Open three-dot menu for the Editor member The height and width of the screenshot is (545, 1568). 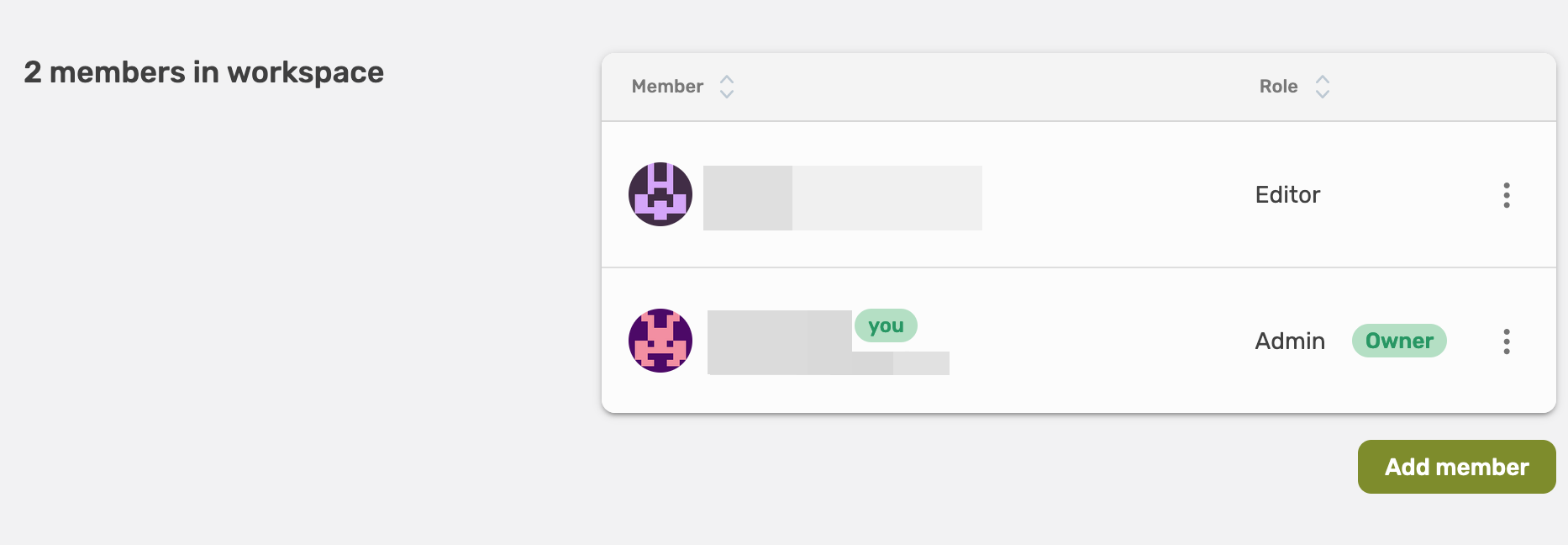coord(1506,195)
